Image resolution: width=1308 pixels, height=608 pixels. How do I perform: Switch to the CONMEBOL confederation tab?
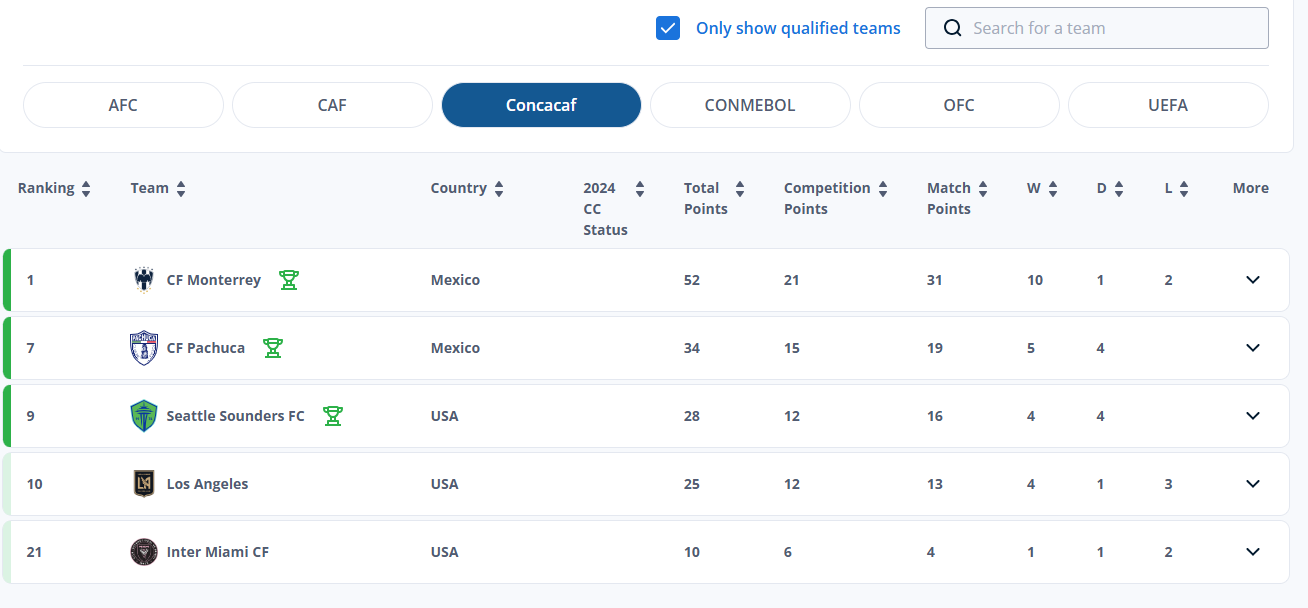pyautogui.click(x=750, y=105)
